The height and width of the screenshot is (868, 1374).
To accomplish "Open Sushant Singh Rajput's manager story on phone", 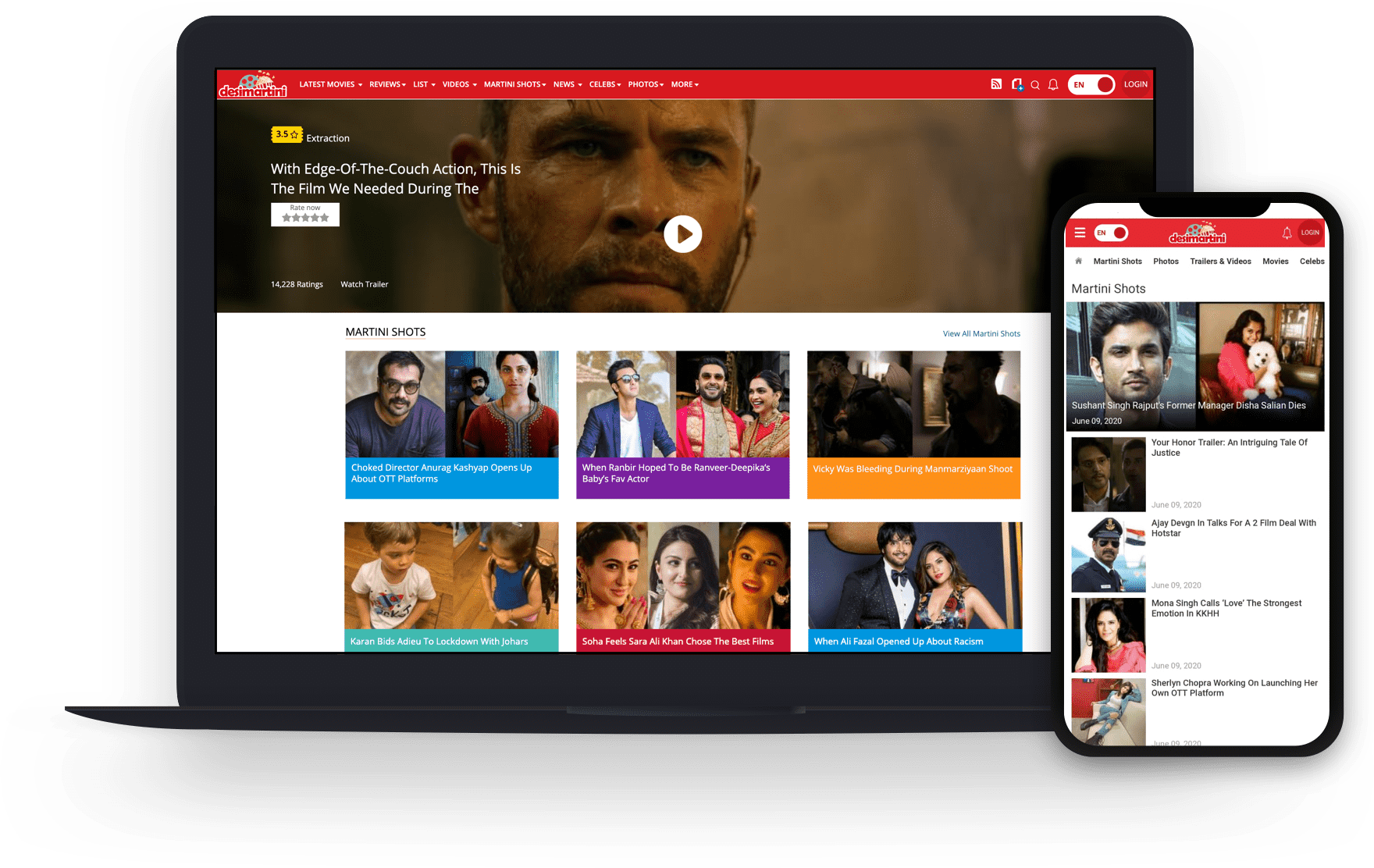I will click(1195, 366).
